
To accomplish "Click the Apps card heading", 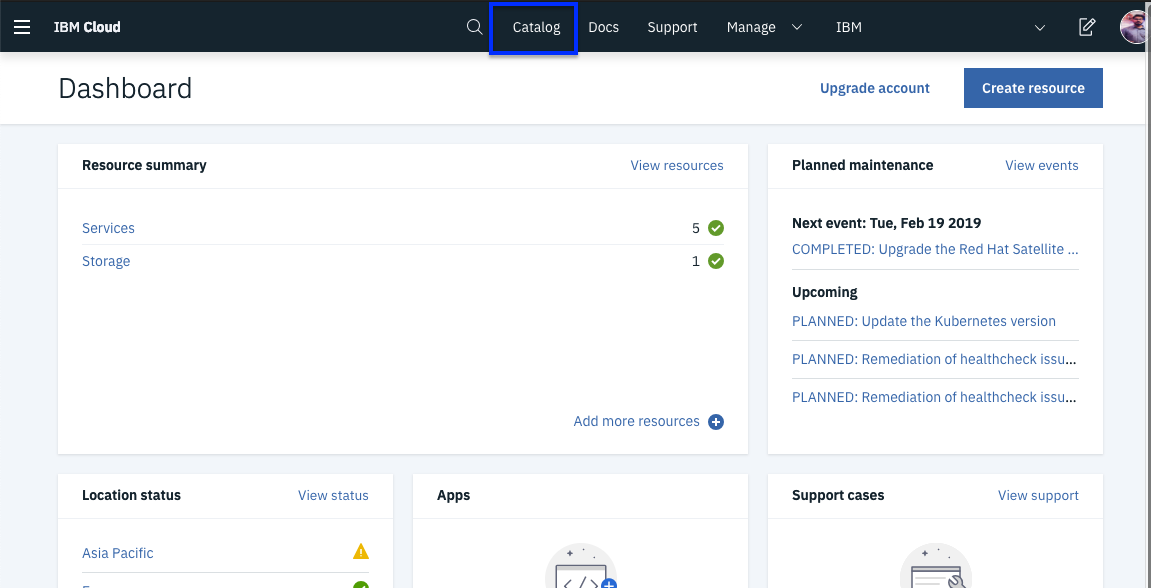I will 453,496.
